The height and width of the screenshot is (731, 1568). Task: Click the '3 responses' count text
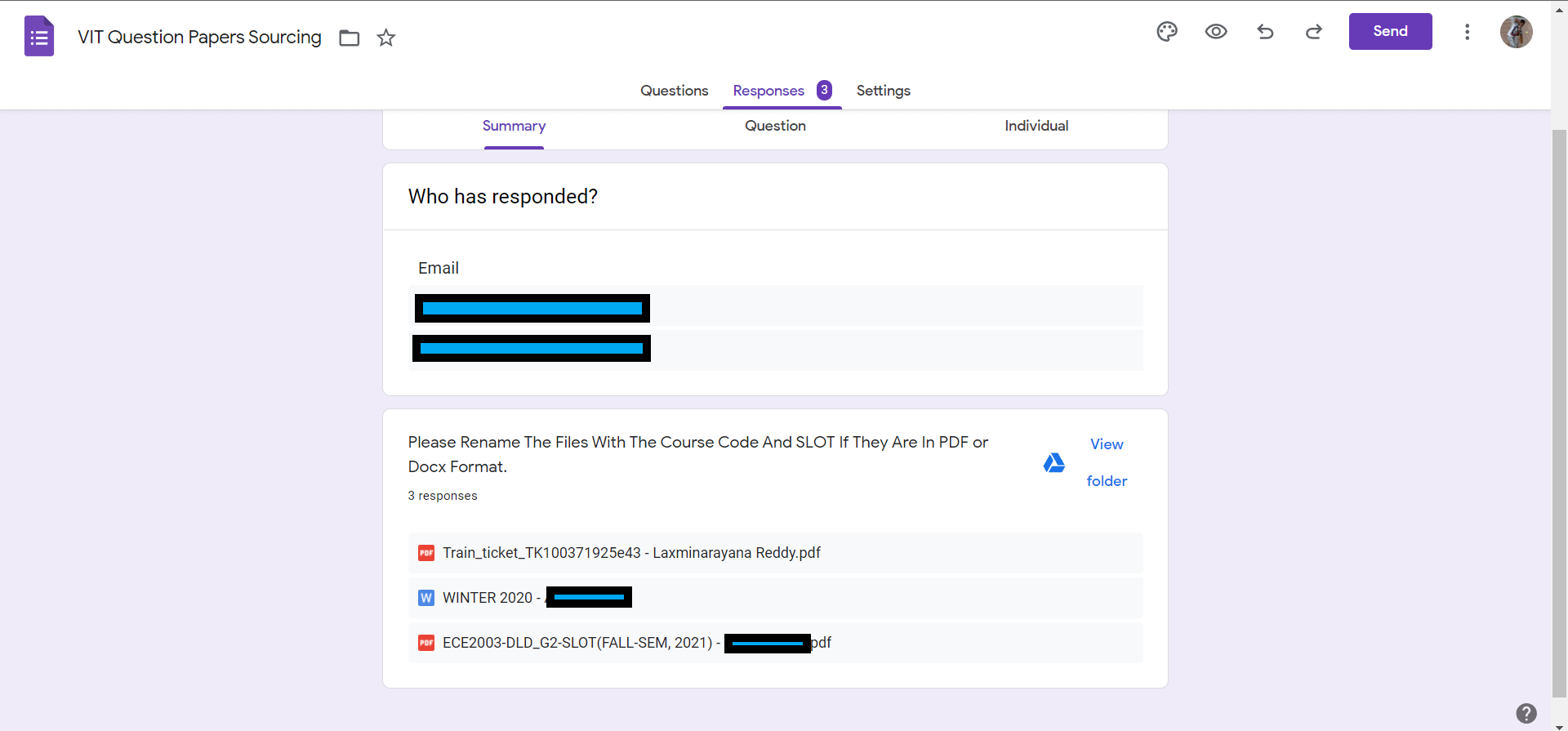[443, 496]
